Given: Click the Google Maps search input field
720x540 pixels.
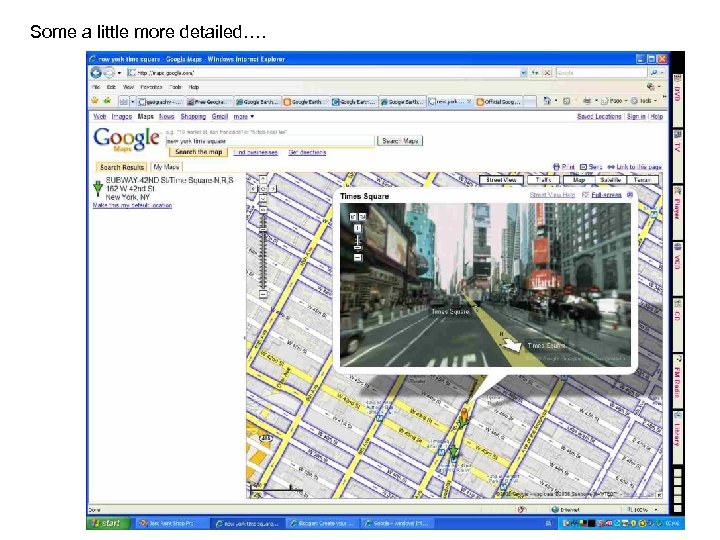Looking at the screenshot, I should [270, 141].
